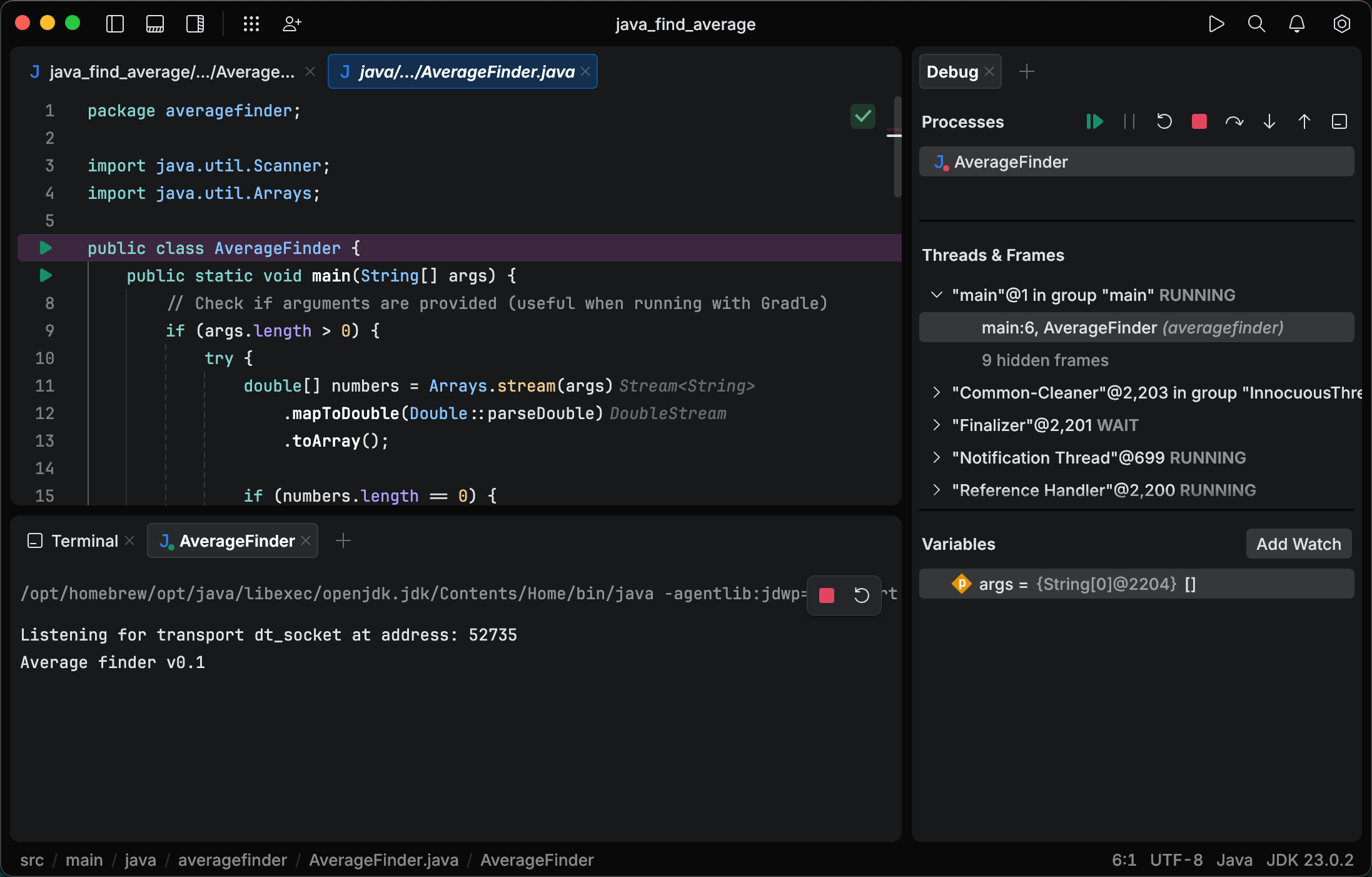Expand the "Finalizer"@2,201 thread
Viewport: 1372px width, 877px height.
(x=936, y=425)
